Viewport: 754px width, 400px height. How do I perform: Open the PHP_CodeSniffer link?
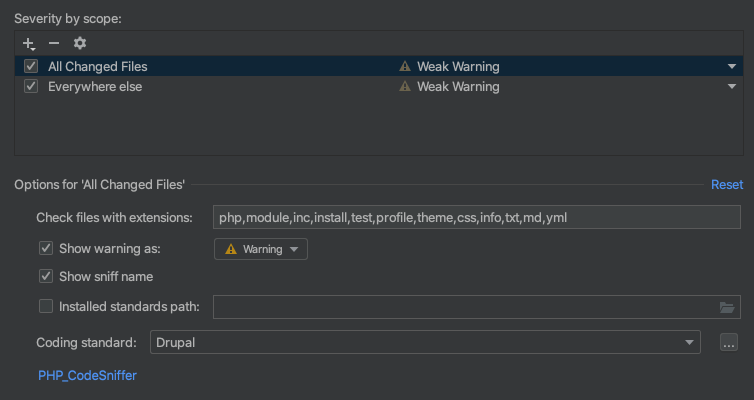pyautogui.click(x=87, y=376)
